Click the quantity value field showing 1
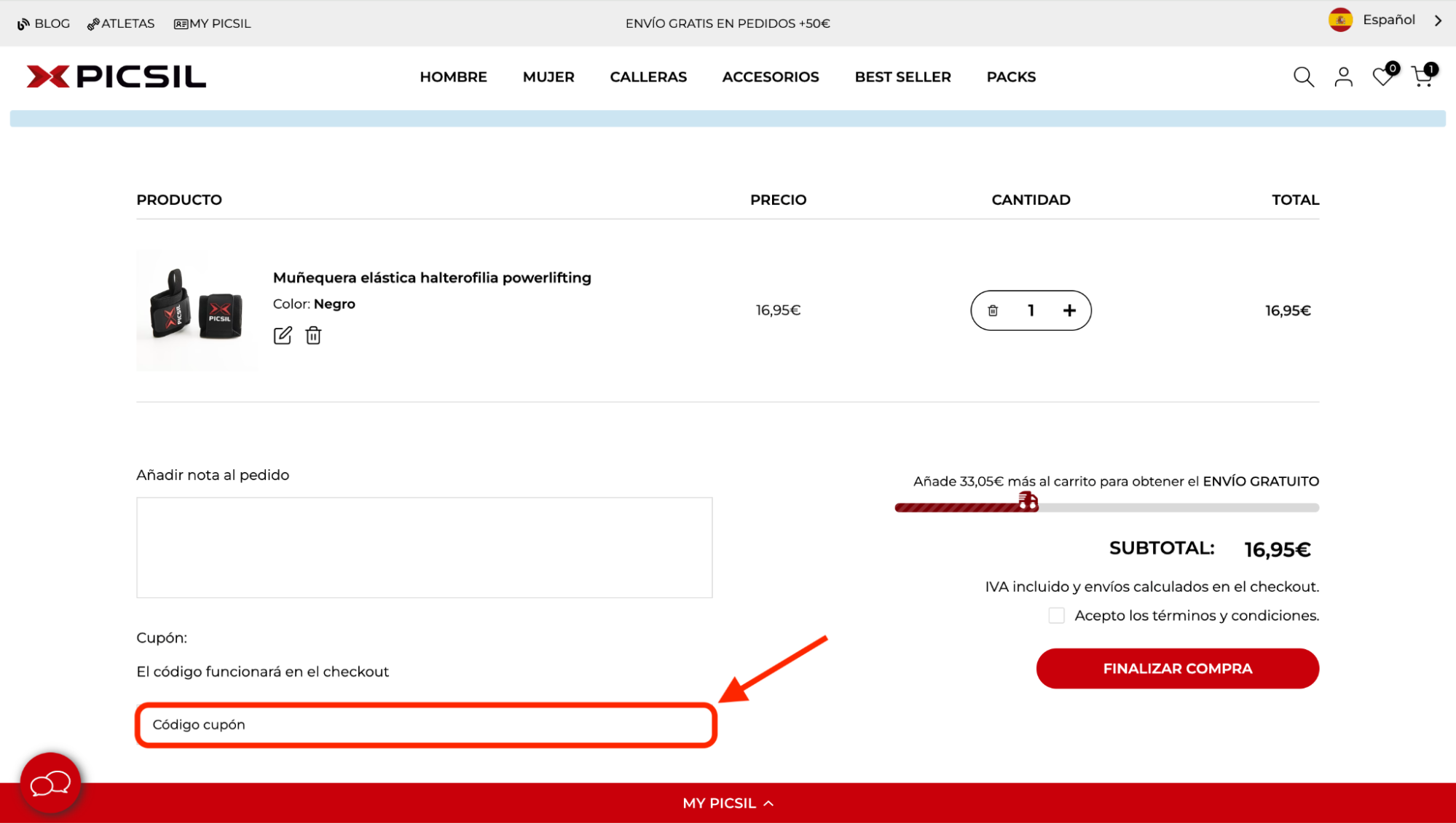The image size is (1456, 824). point(1031,311)
